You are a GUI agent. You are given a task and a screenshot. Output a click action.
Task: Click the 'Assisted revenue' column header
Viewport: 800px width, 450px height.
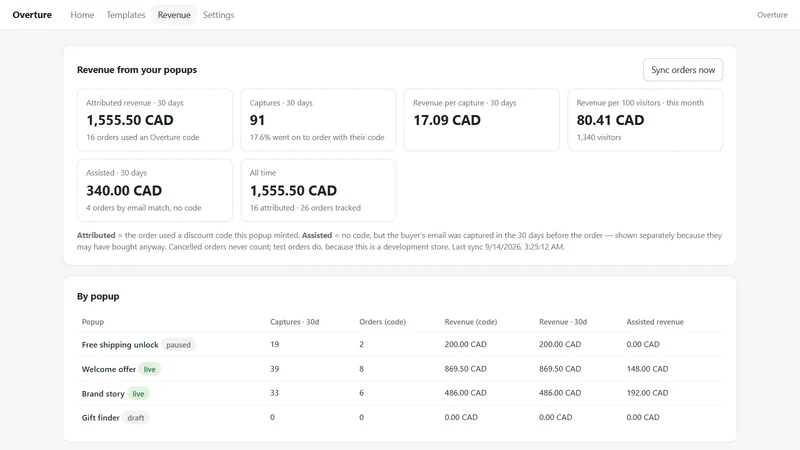point(655,322)
